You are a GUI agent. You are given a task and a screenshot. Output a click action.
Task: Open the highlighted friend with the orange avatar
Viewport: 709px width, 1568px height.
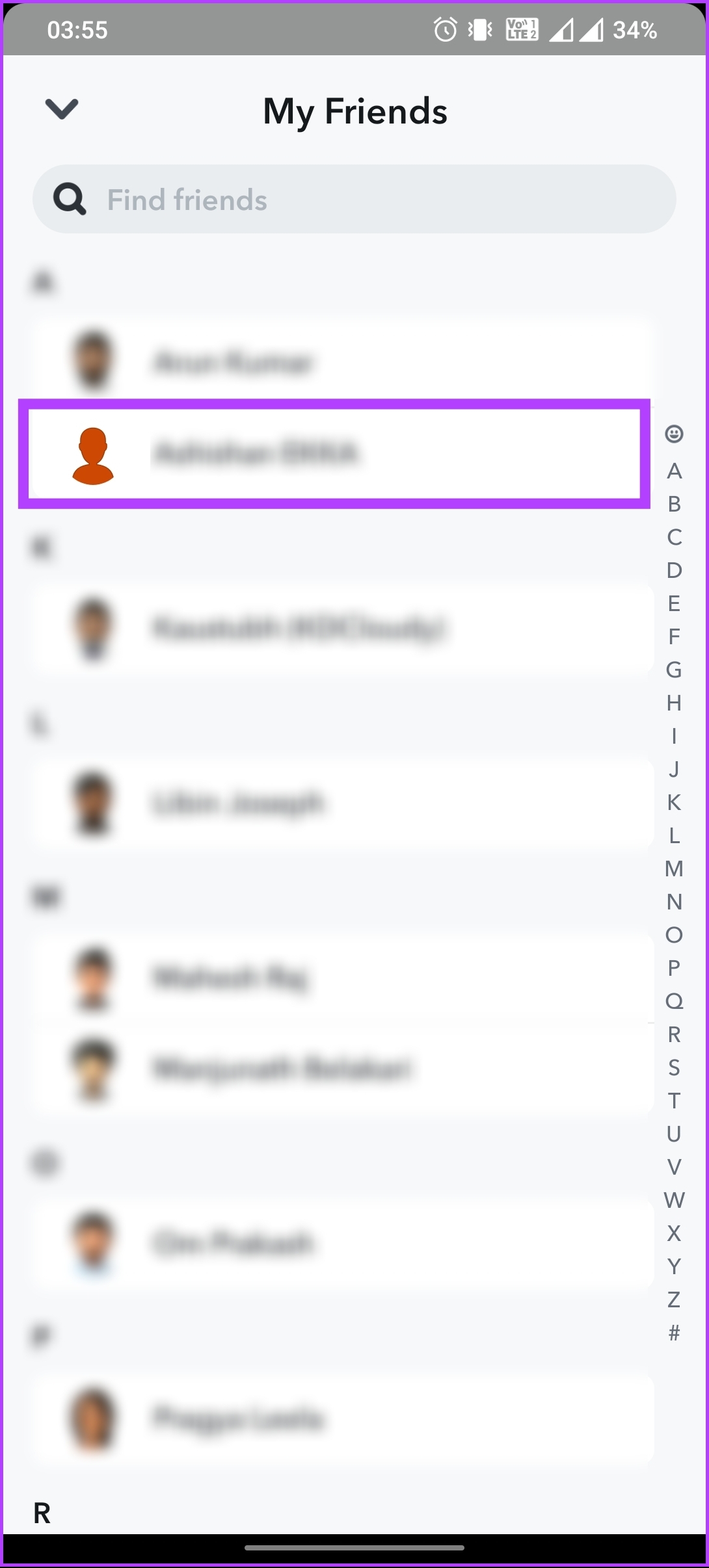(x=334, y=453)
